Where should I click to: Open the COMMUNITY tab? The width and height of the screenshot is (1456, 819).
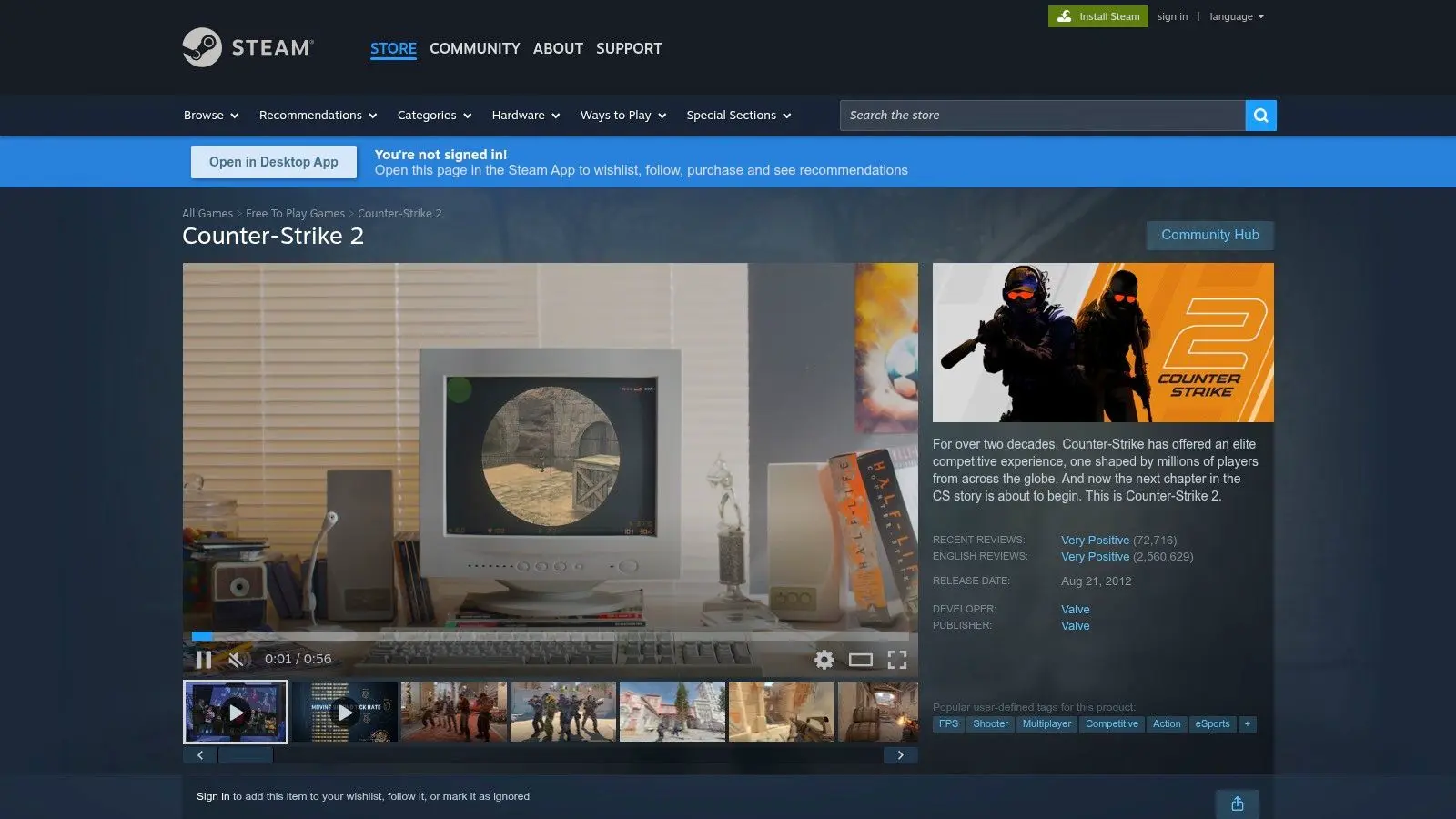point(475,48)
